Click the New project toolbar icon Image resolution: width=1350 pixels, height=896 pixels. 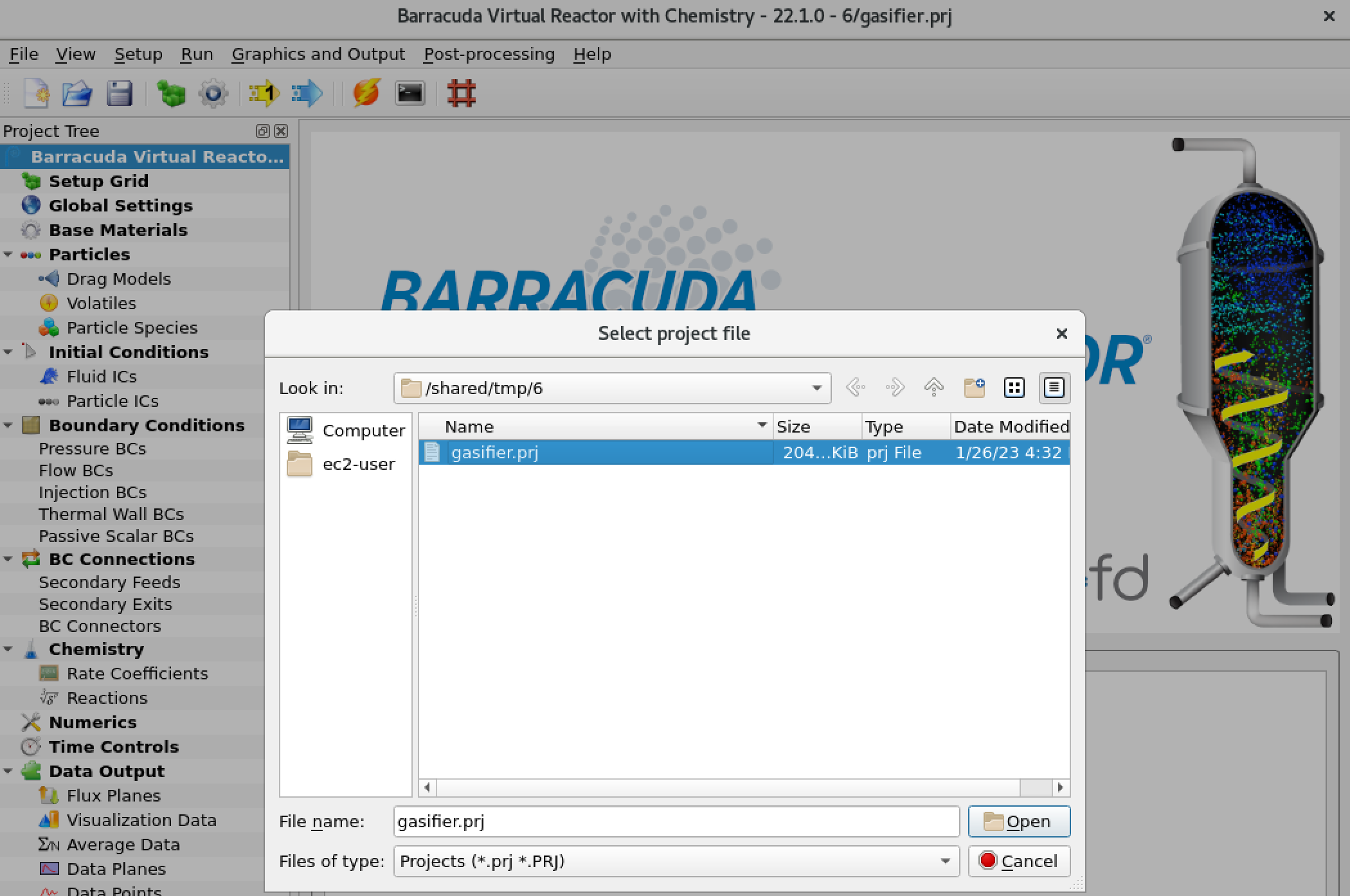[37, 94]
